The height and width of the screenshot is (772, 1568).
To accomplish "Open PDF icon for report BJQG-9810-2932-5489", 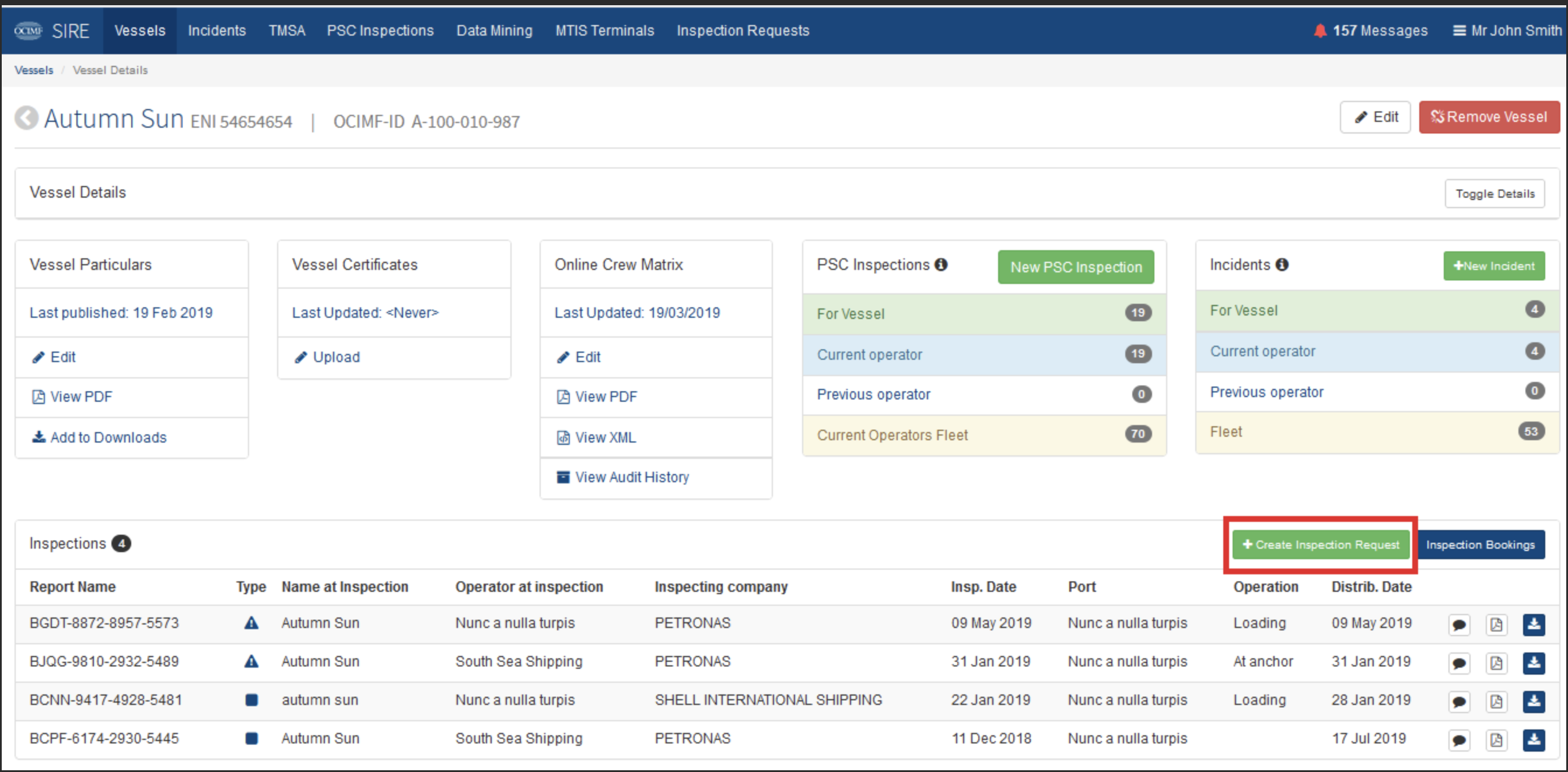I will click(1496, 662).
